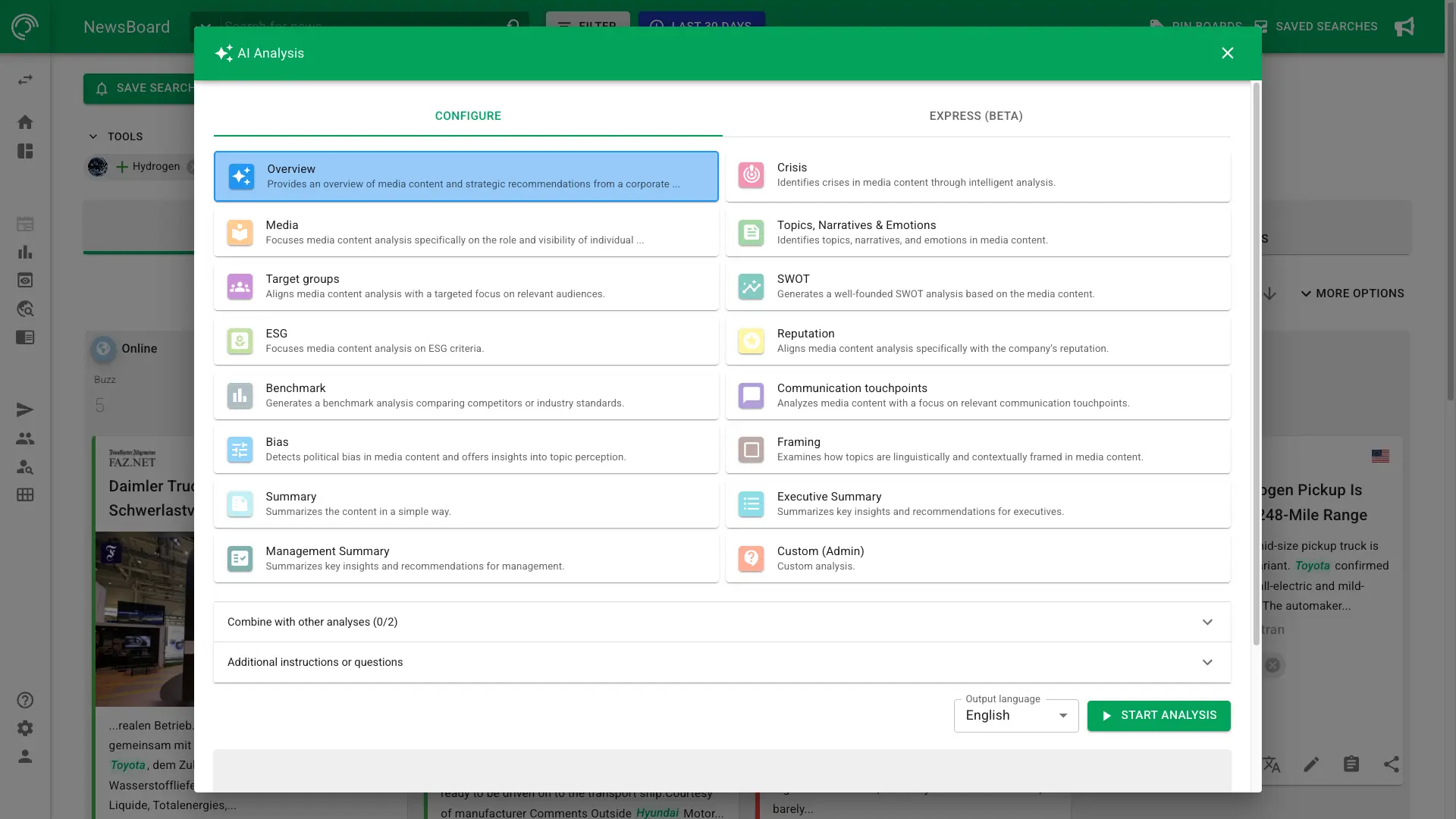Open help icon in left sidebar

point(25,700)
